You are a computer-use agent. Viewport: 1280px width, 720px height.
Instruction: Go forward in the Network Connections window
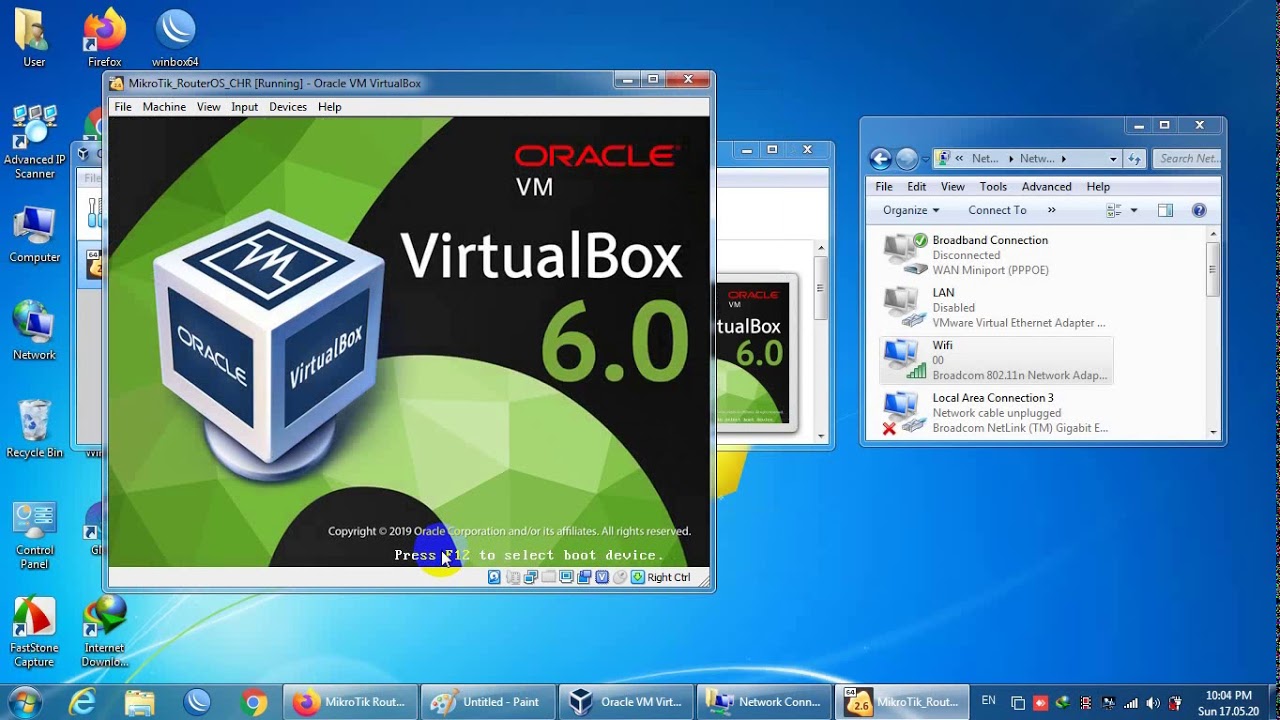[x=907, y=158]
